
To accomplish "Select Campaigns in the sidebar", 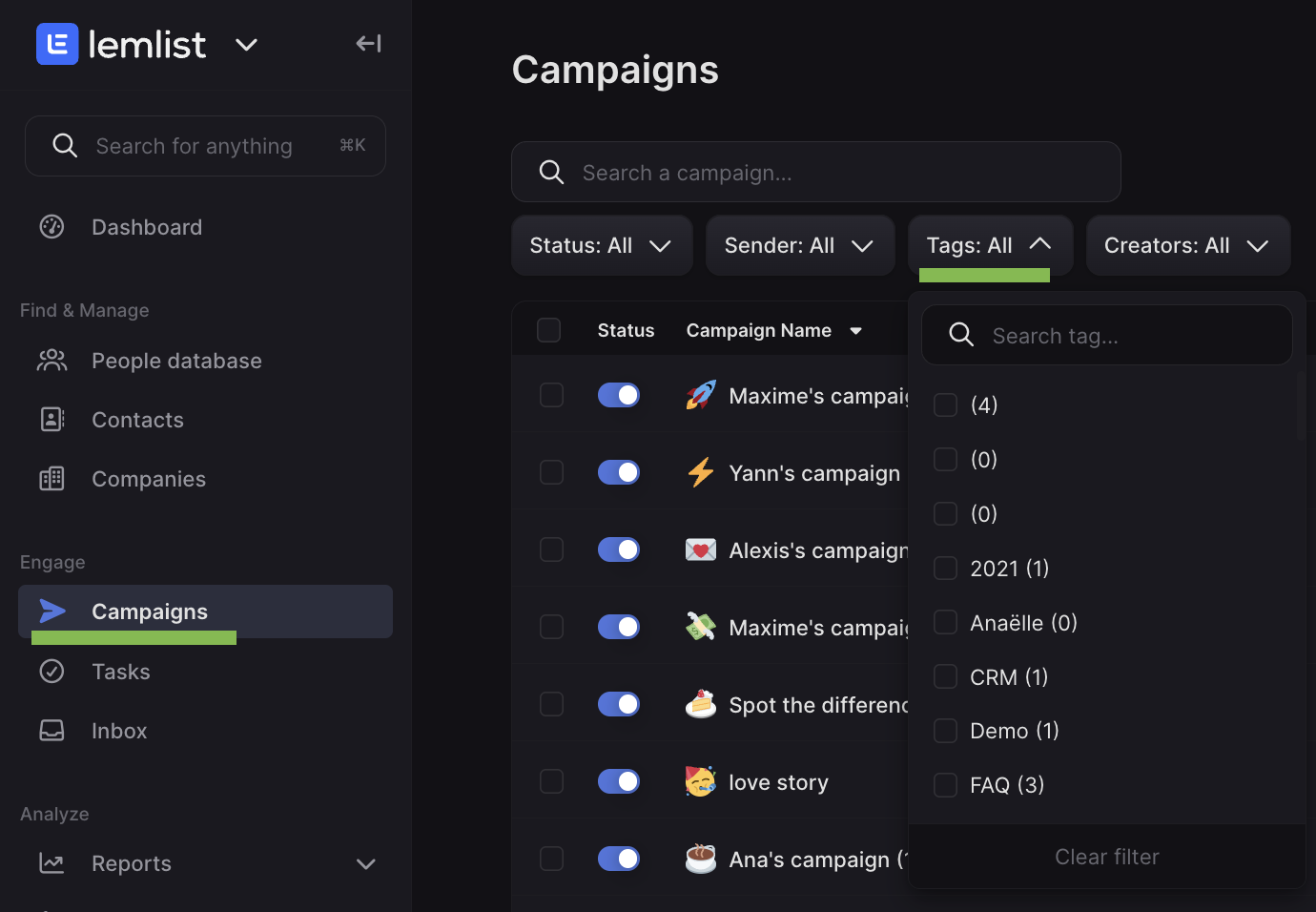I will (205, 611).
